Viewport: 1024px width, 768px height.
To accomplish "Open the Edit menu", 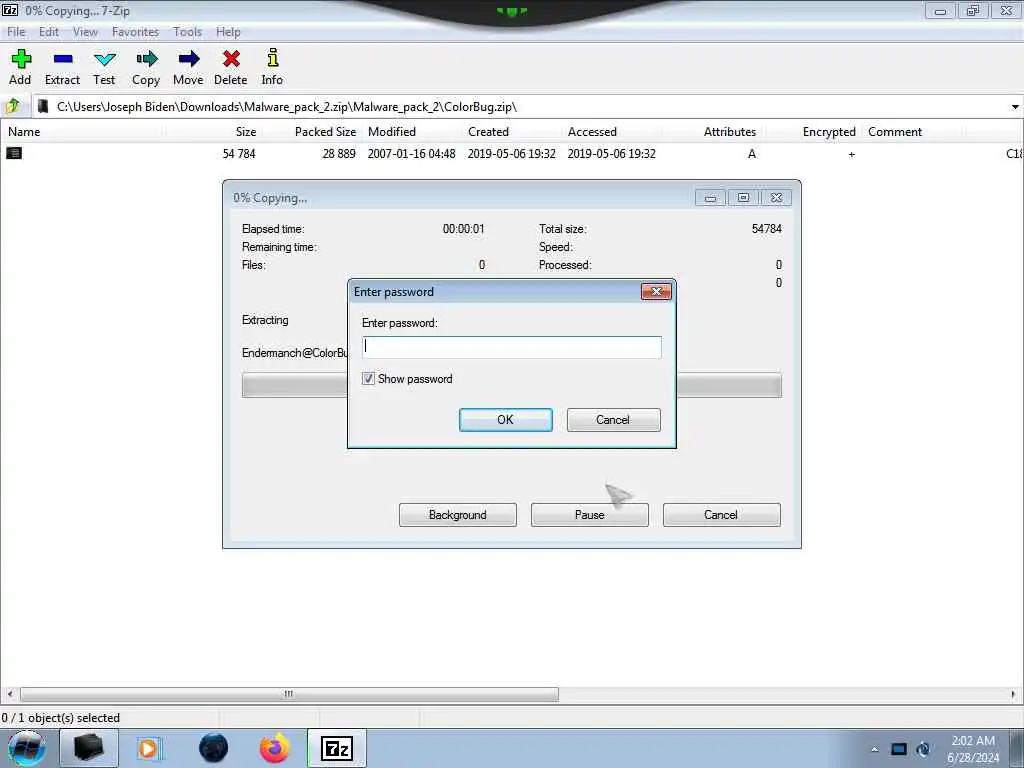I will [49, 31].
